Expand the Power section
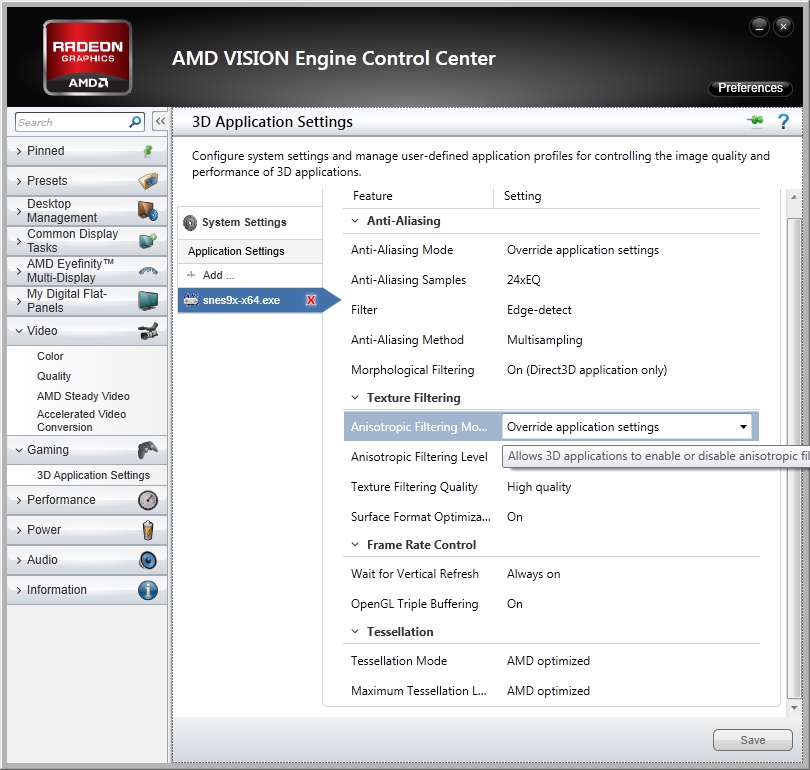The height and width of the screenshot is (770, 810). pyautogui.click(x=19, y=530)
